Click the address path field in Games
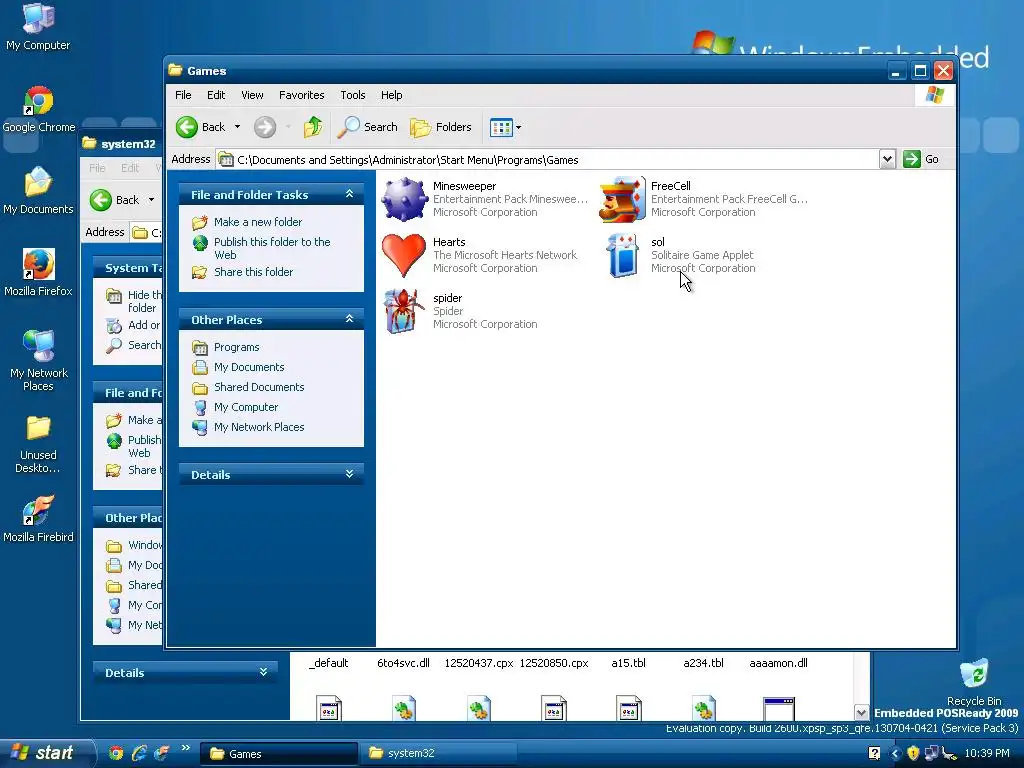The image size is (1024, 768). (x=547, y=159)
